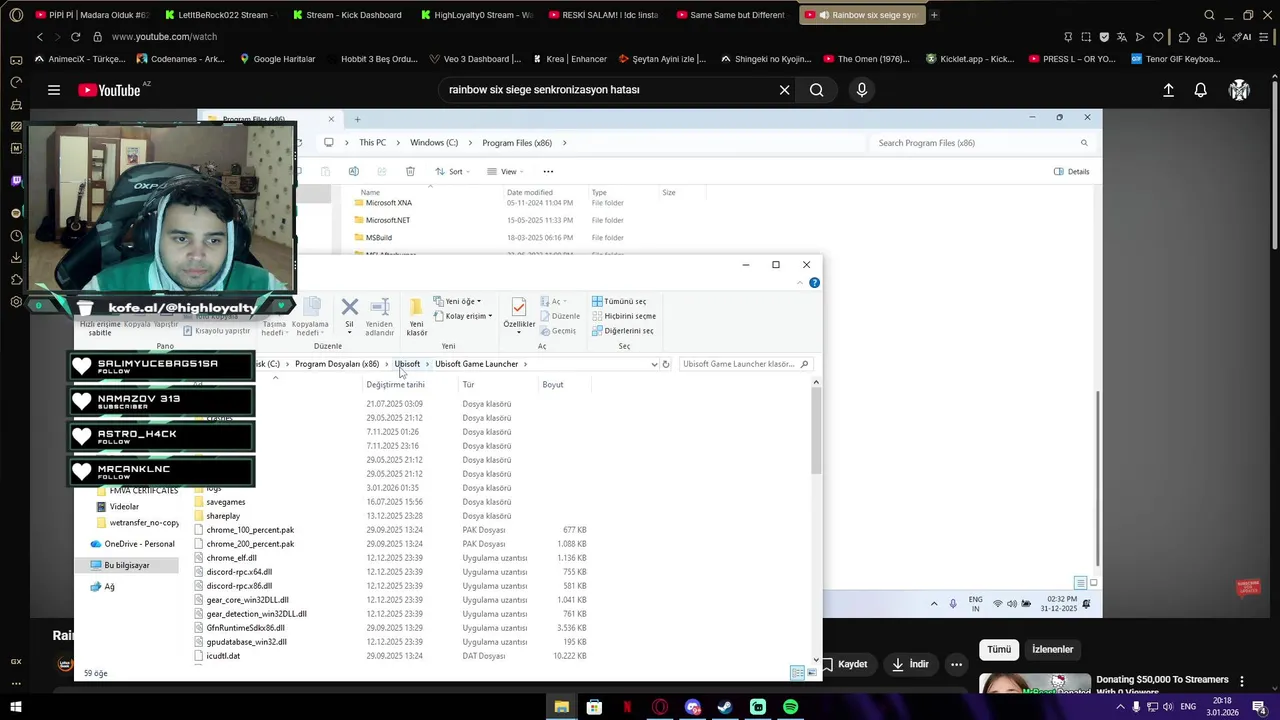
Task: Expand the Kolay erişim dropdown
Action: click(x=463, y=316)
